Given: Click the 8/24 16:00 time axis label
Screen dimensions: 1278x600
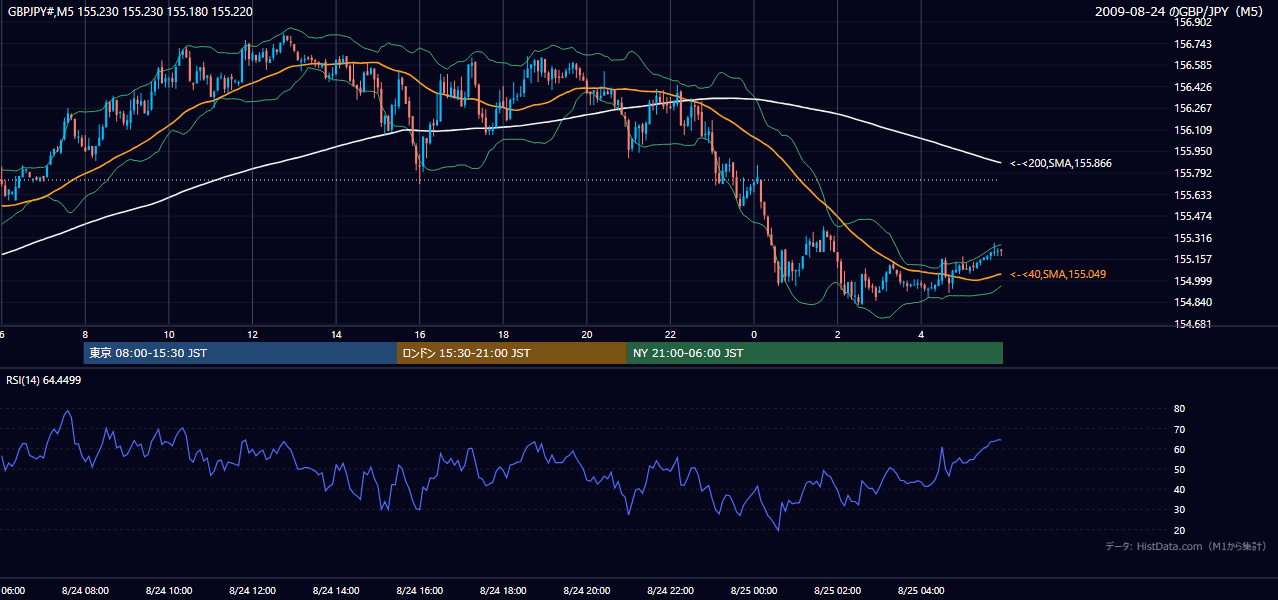Looking at the screenshot, I should [x=419, y=590].
